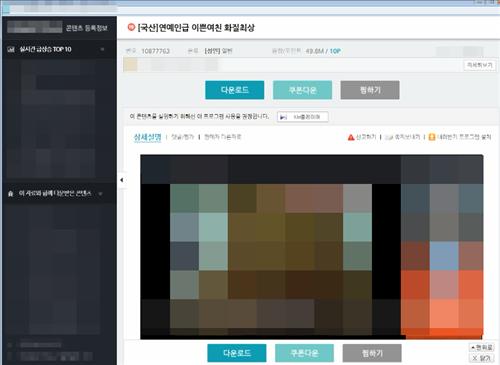Click the orange download program install icon
Viewport: 500px width, 365px height.
coord(432,137)
